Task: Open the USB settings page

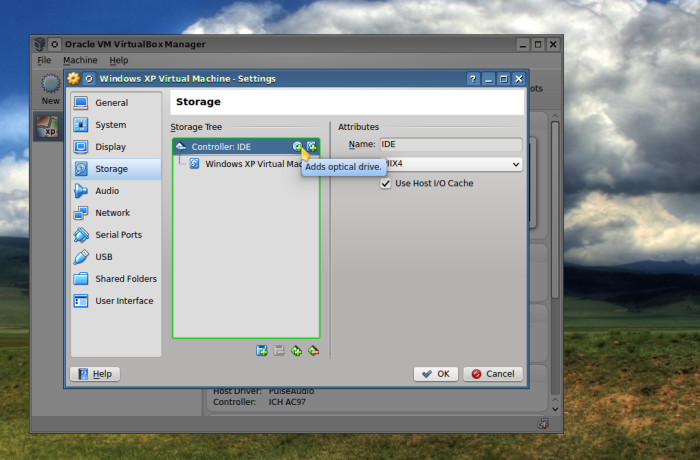Action: (116, 257)
